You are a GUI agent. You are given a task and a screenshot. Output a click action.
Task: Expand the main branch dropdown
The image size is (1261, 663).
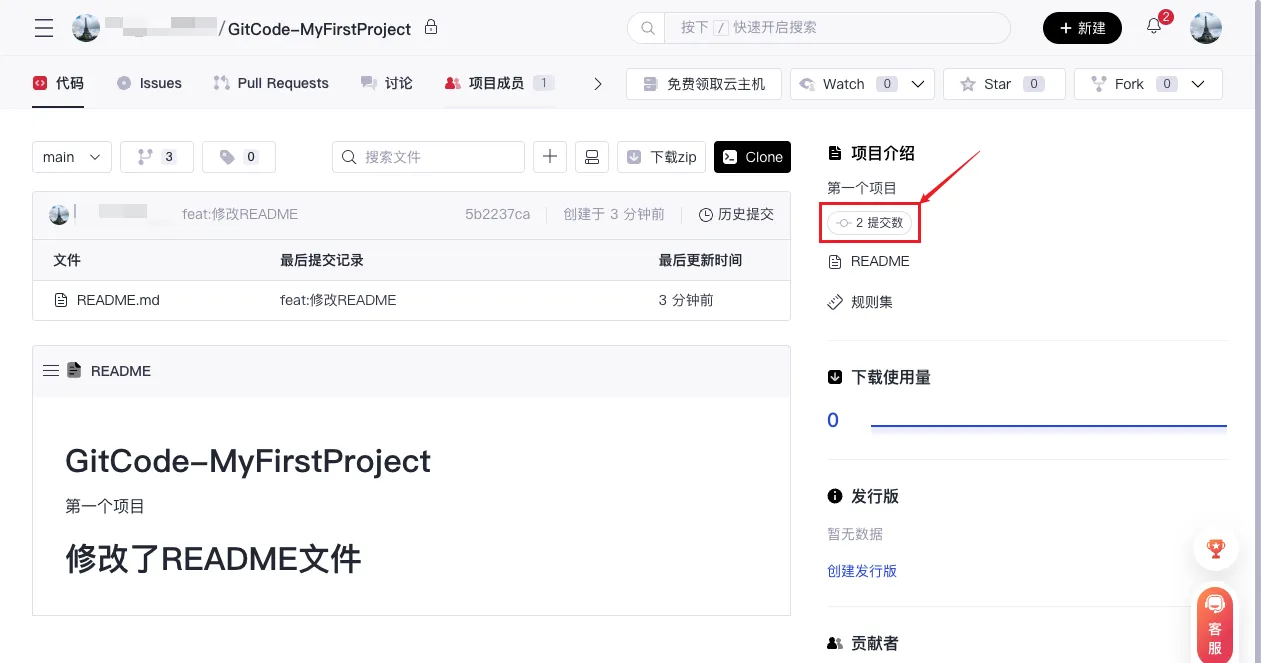click(72, 157)
